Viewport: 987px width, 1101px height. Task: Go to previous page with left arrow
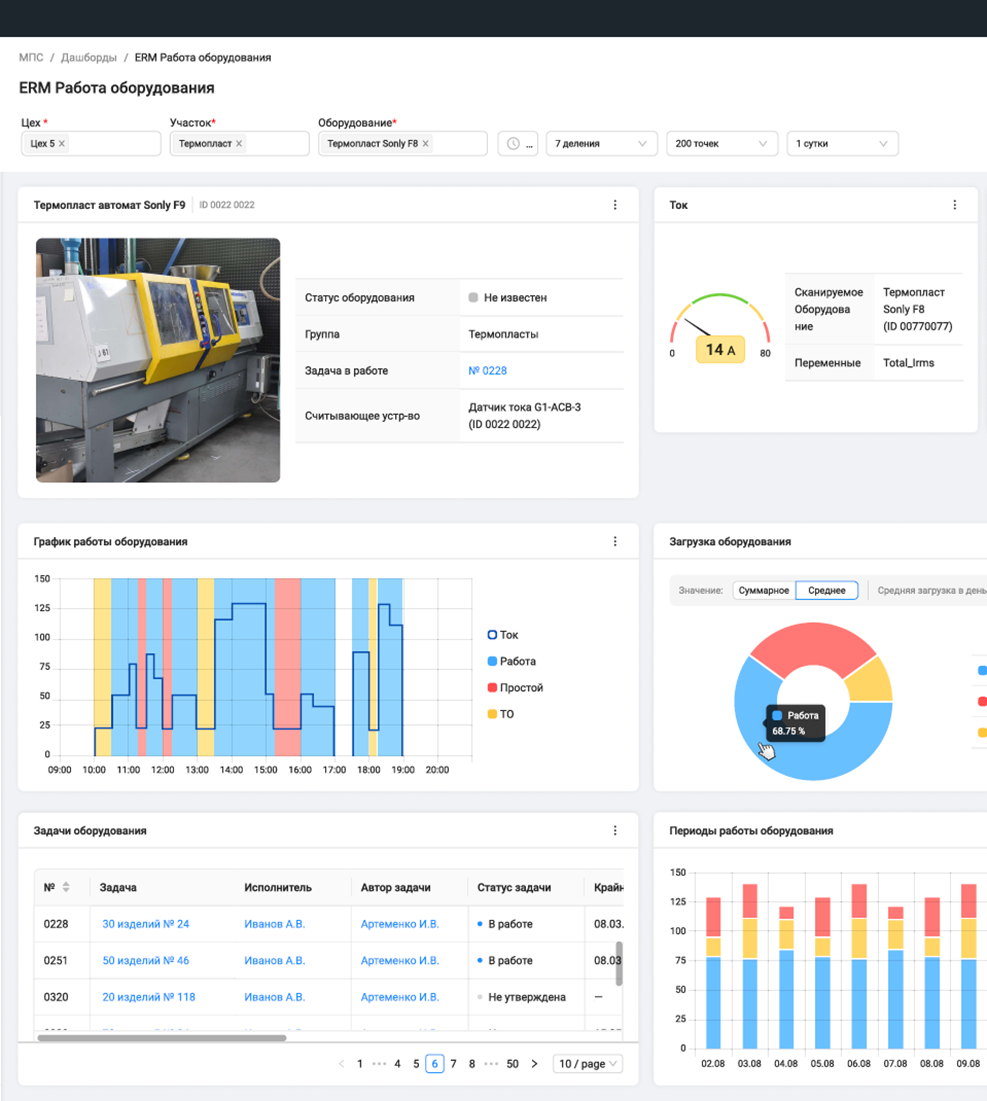[341, 1064]
